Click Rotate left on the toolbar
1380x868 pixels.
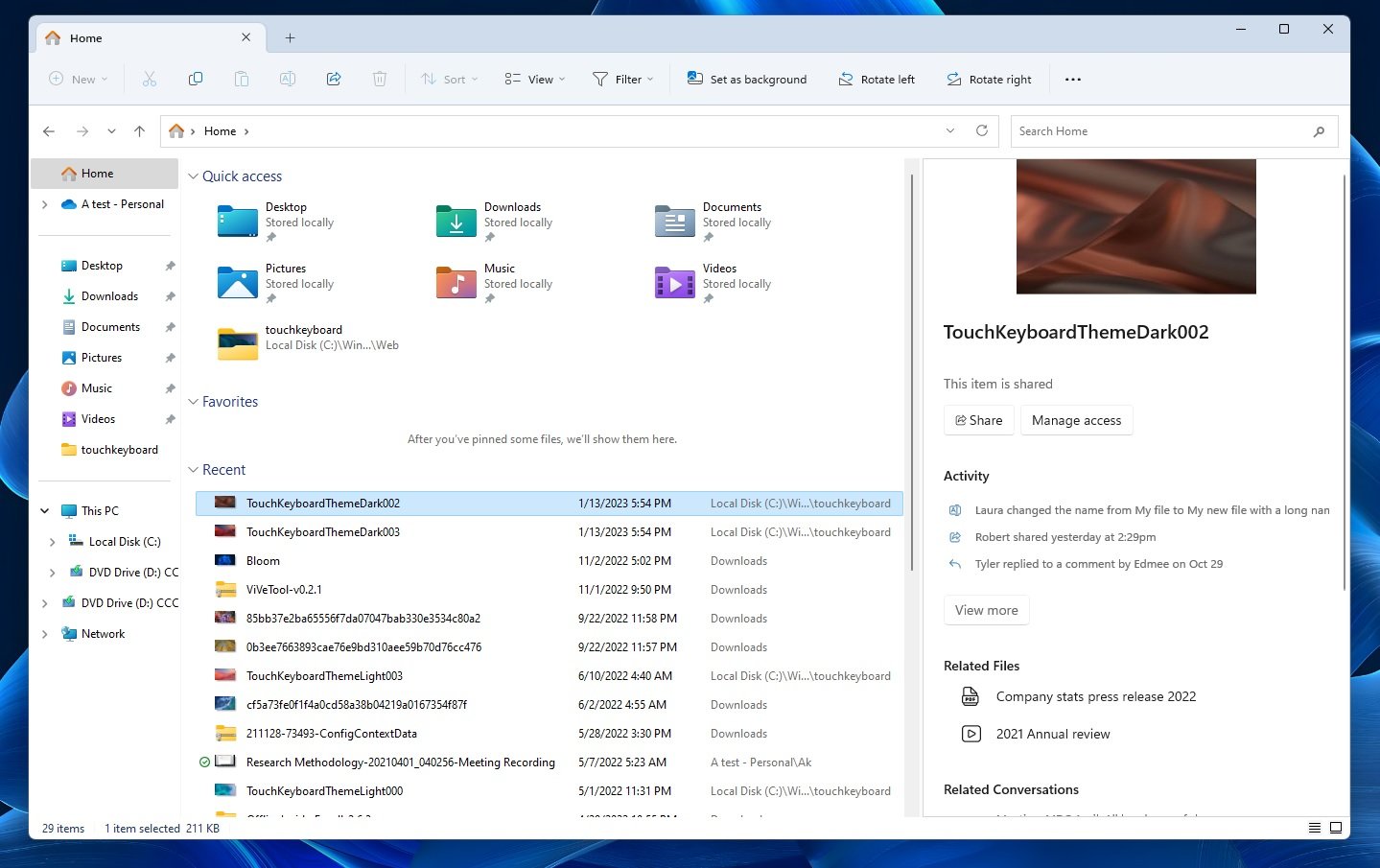click(x=876, y=79)
